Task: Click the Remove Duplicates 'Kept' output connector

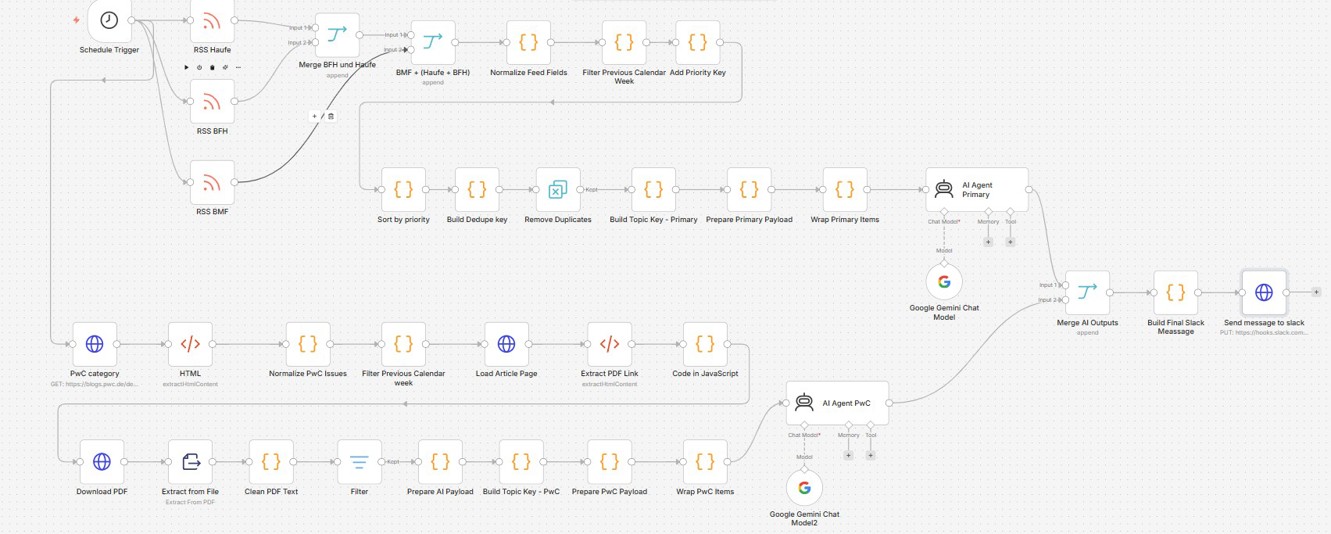Action: tap(581, 189)
